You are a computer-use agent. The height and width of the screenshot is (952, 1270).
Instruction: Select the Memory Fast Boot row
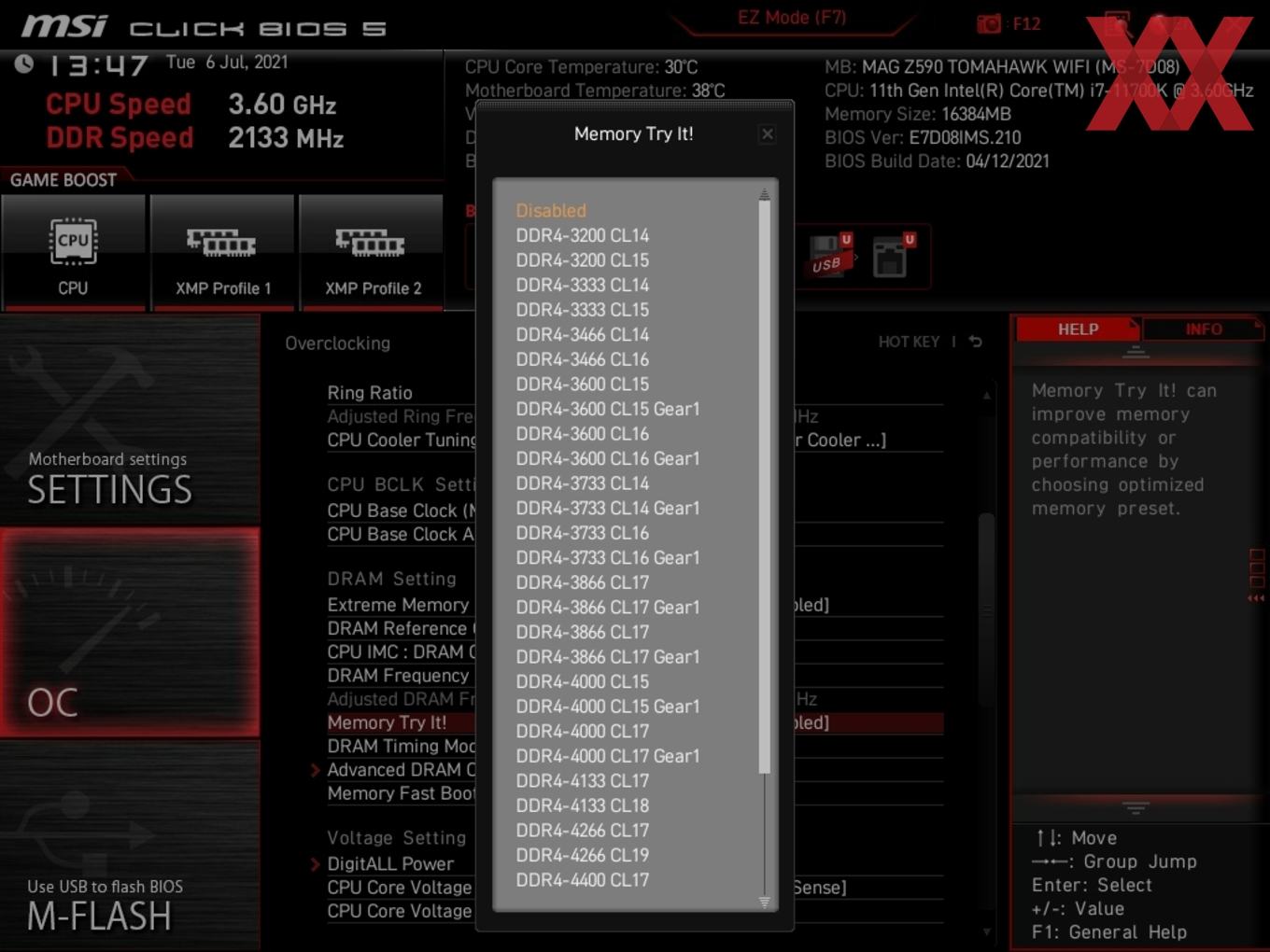(402, 793)
